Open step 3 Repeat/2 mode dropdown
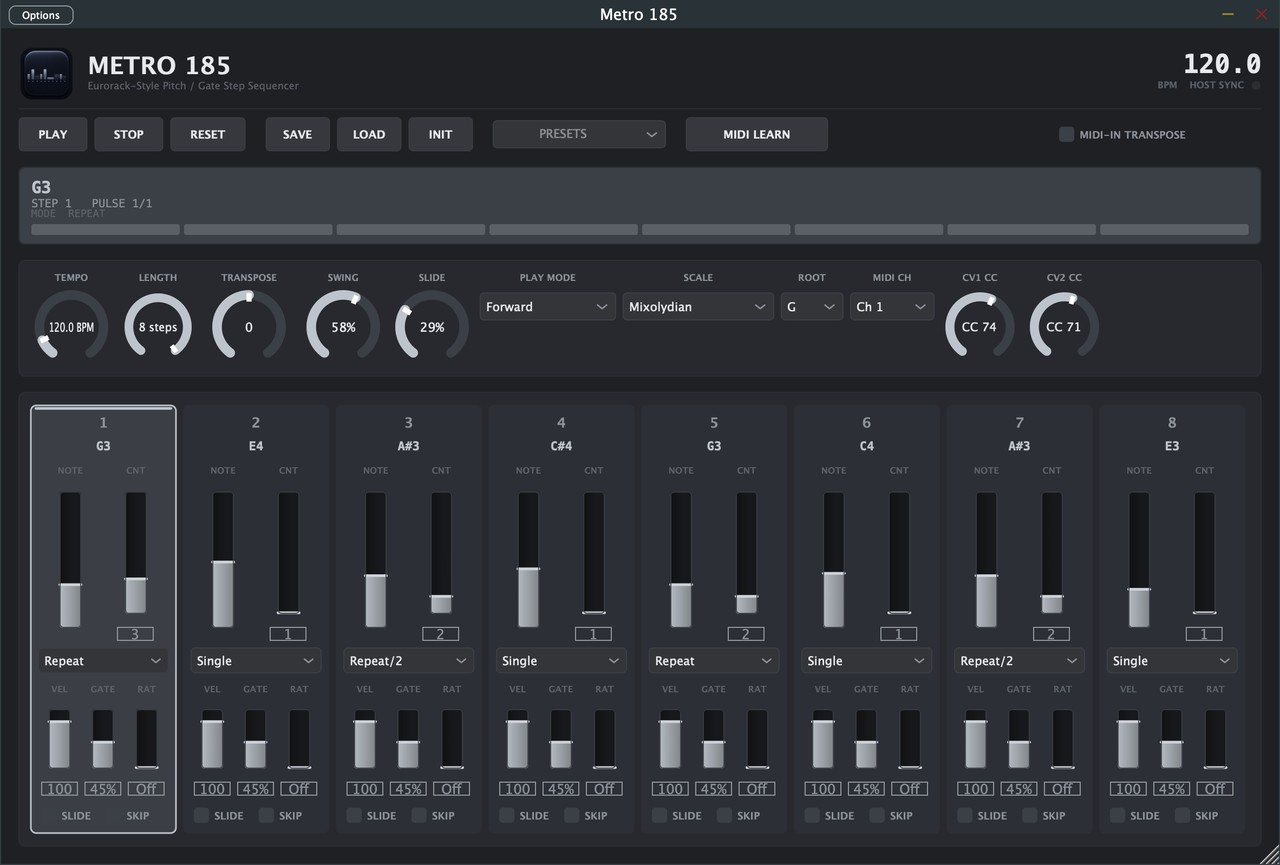1280x865 pixels. click(x=409, y=661)
